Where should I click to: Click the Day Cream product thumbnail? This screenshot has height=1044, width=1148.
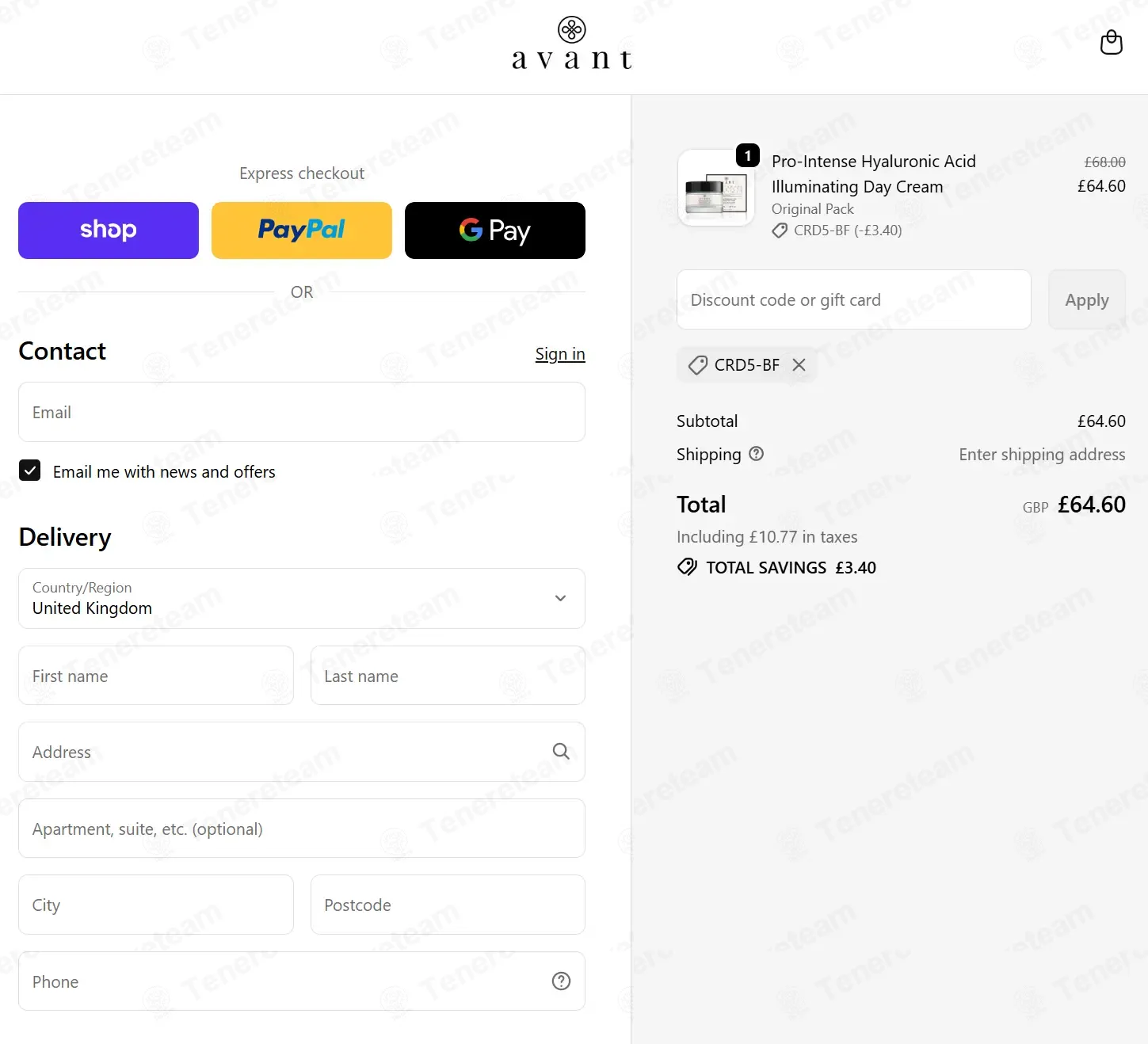(716, 188)
